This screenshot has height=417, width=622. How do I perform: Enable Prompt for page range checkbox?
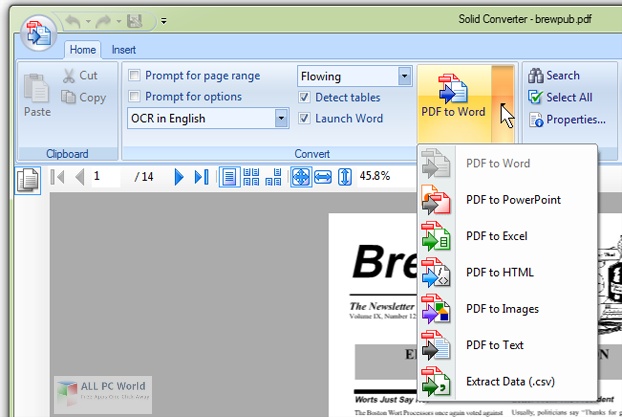[134, 75]
